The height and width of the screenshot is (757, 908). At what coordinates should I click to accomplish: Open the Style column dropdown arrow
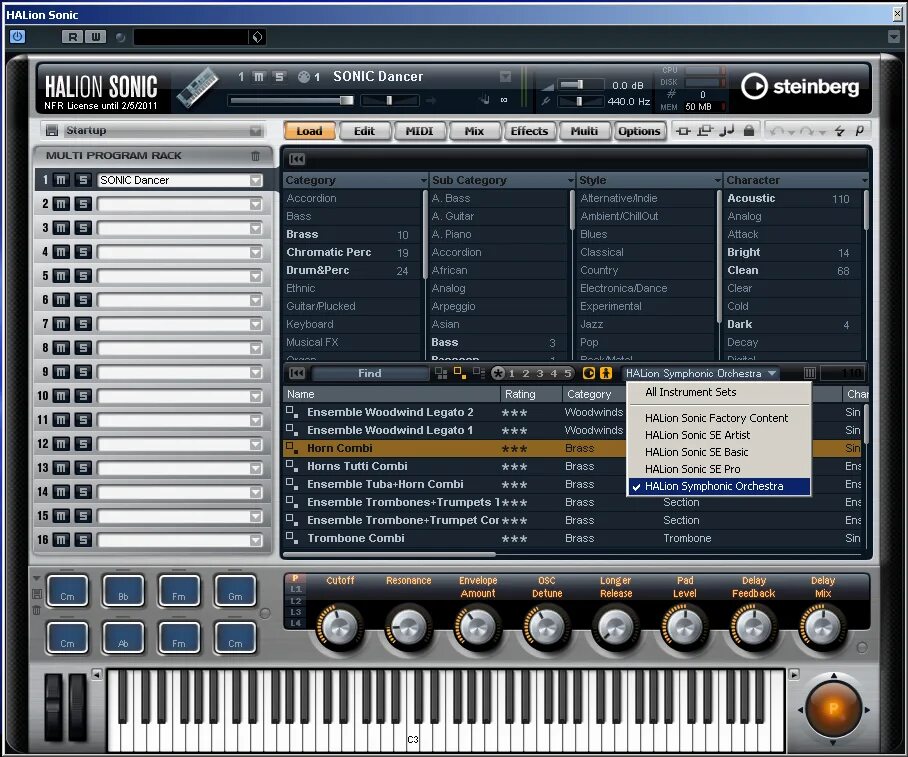pyautogui.click(x=718, y=181)
